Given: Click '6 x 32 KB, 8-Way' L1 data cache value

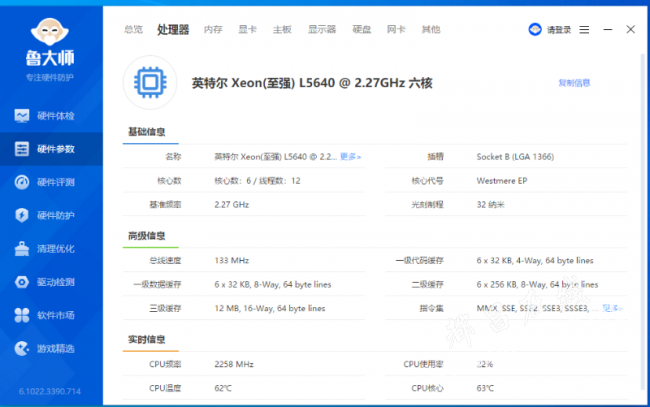Looking at the screenshot, I should click(x=273, y=284).
